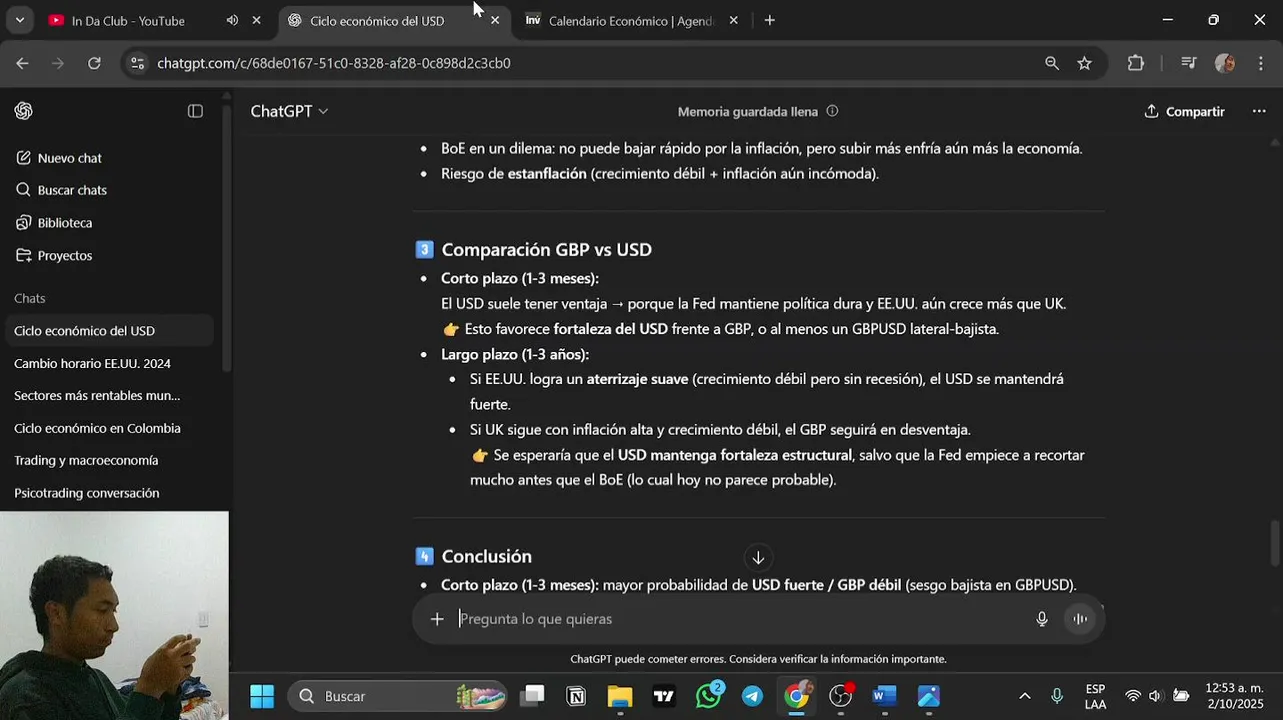Click the info icon beside Memoria guardada llena
This screenshot has width=1283, height=720.
tap(832, 111)
